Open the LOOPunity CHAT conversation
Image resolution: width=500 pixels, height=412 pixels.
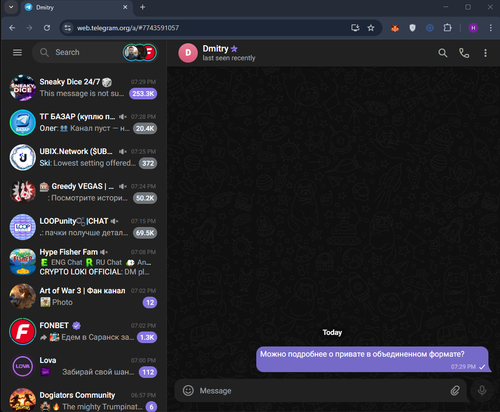point(83,227)
